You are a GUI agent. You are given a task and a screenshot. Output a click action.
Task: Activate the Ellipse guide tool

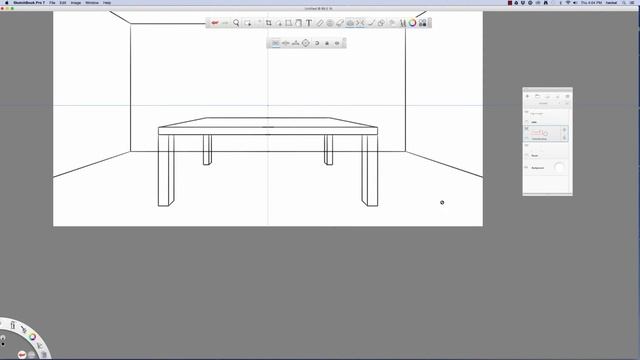tap(330, 23)
